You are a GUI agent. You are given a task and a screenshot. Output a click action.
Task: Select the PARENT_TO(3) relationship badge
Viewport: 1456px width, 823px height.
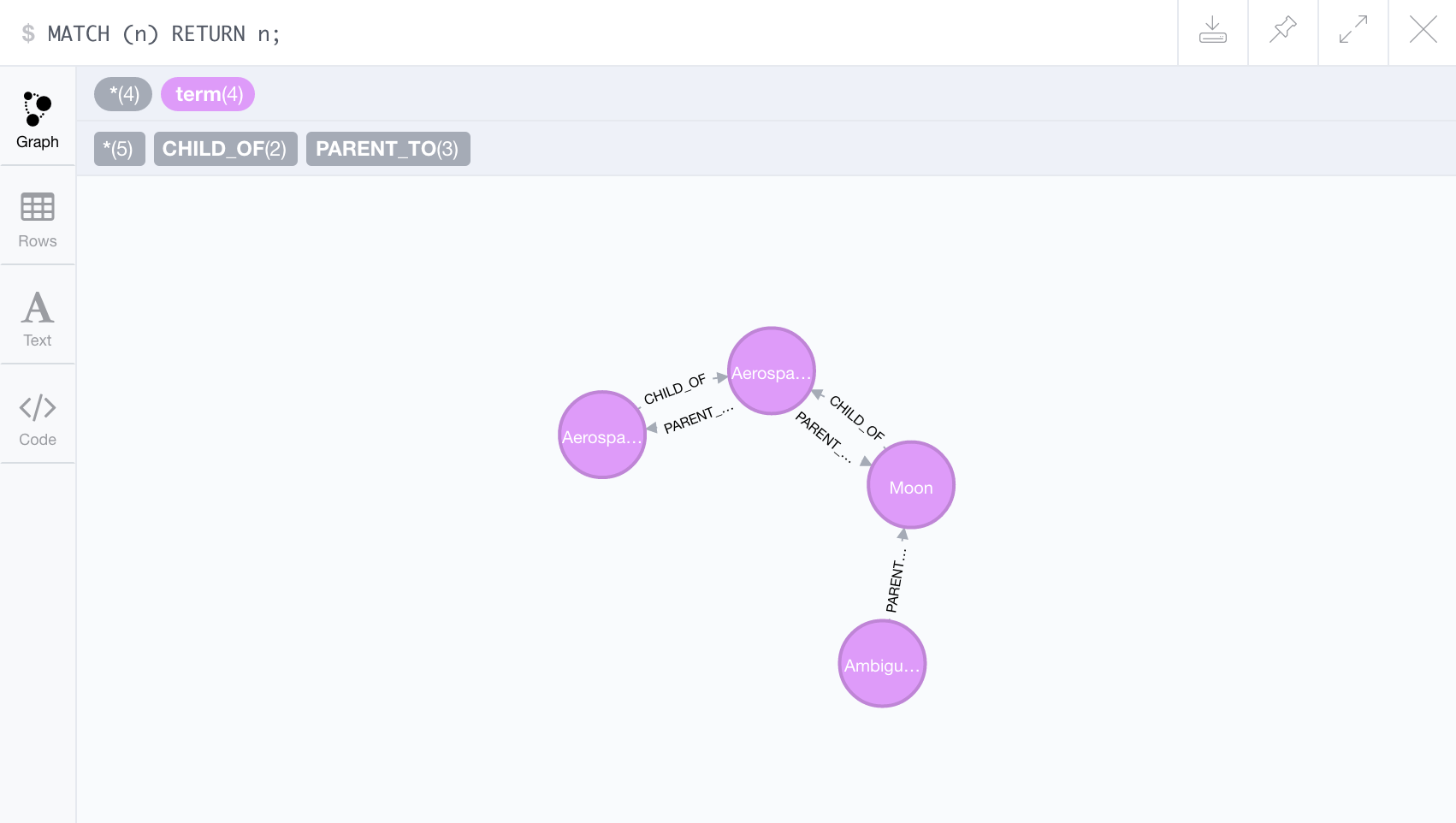coord(388,149)
